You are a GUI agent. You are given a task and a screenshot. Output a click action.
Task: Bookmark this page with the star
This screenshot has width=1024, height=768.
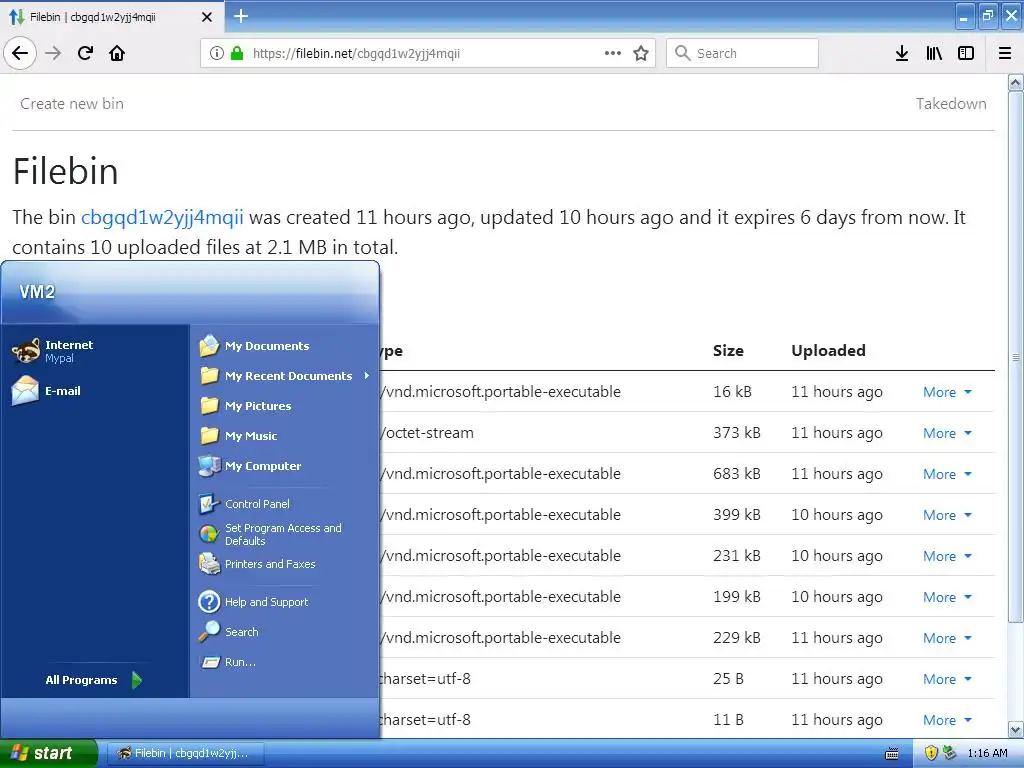tap(641, 53)
